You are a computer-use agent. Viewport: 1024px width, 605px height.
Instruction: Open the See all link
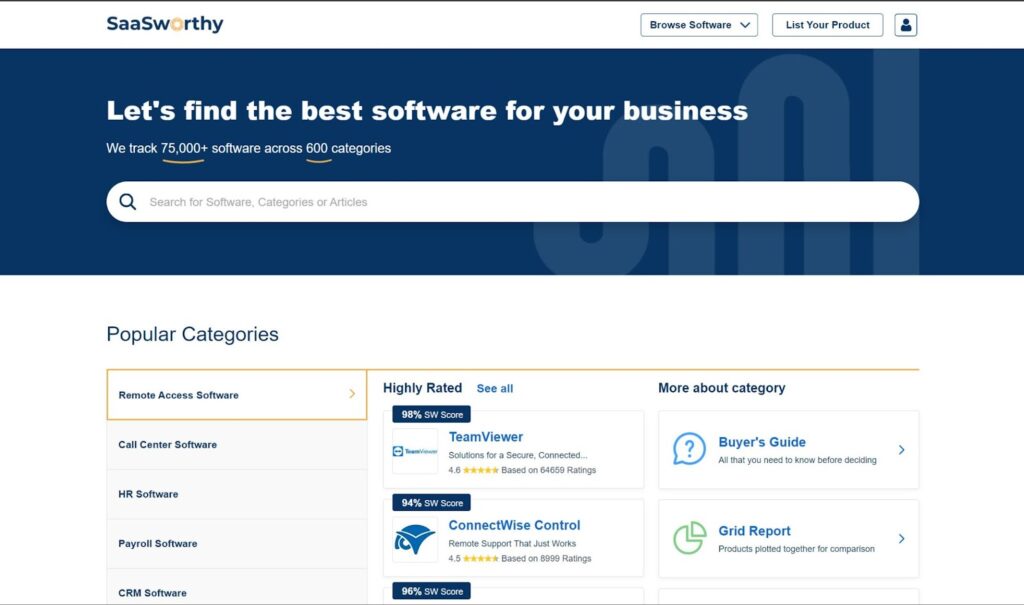495,388
